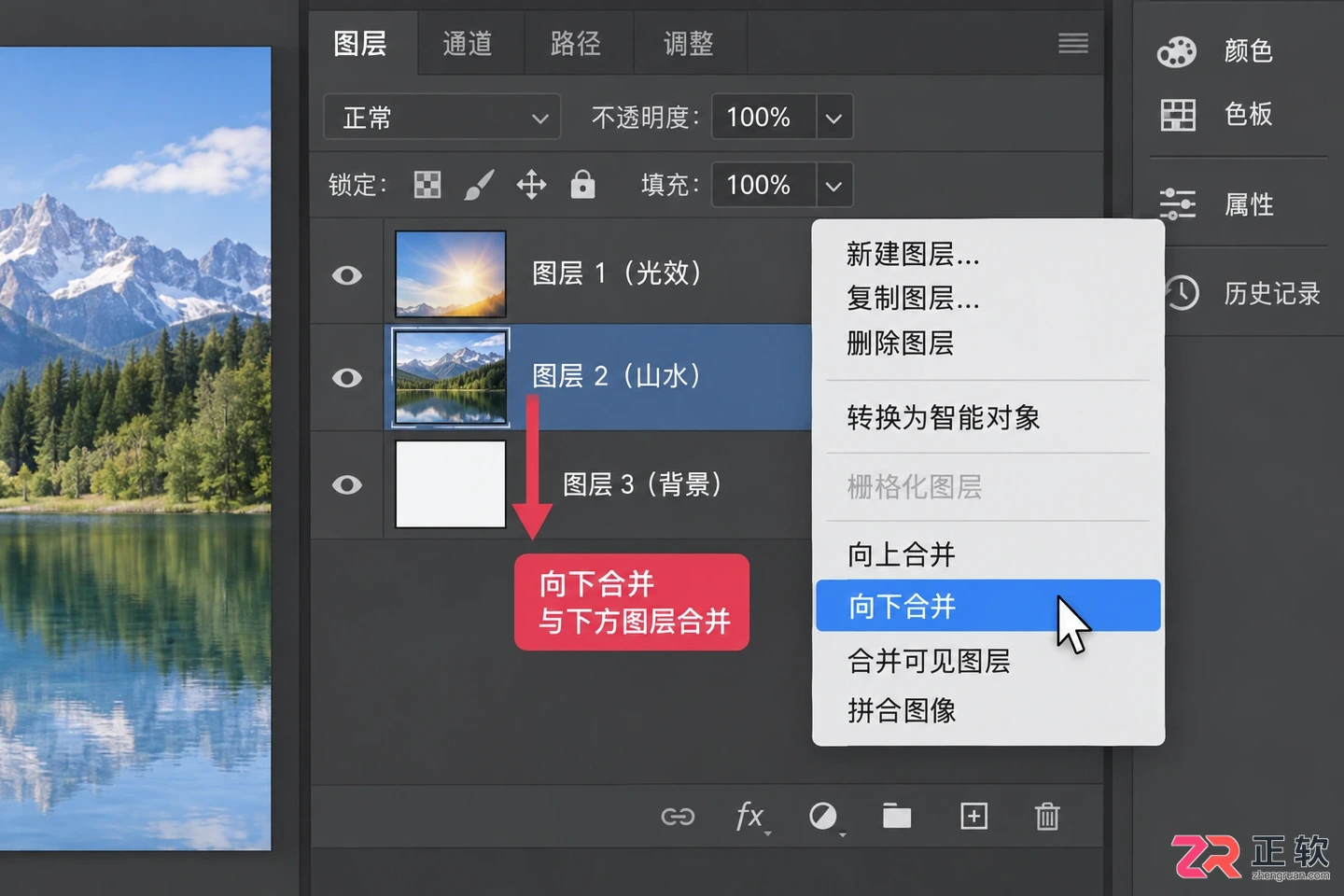Click the lock transparent pixels checkerboard icon

[427, 185]
